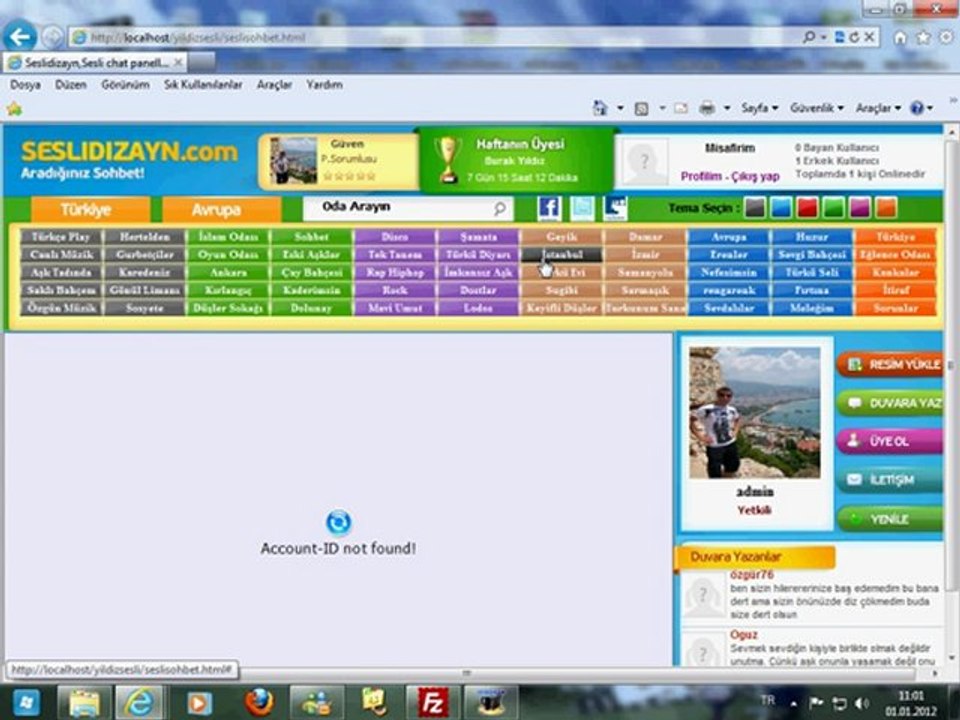Open the browser Home icon at top right

(x=900, y=37)
